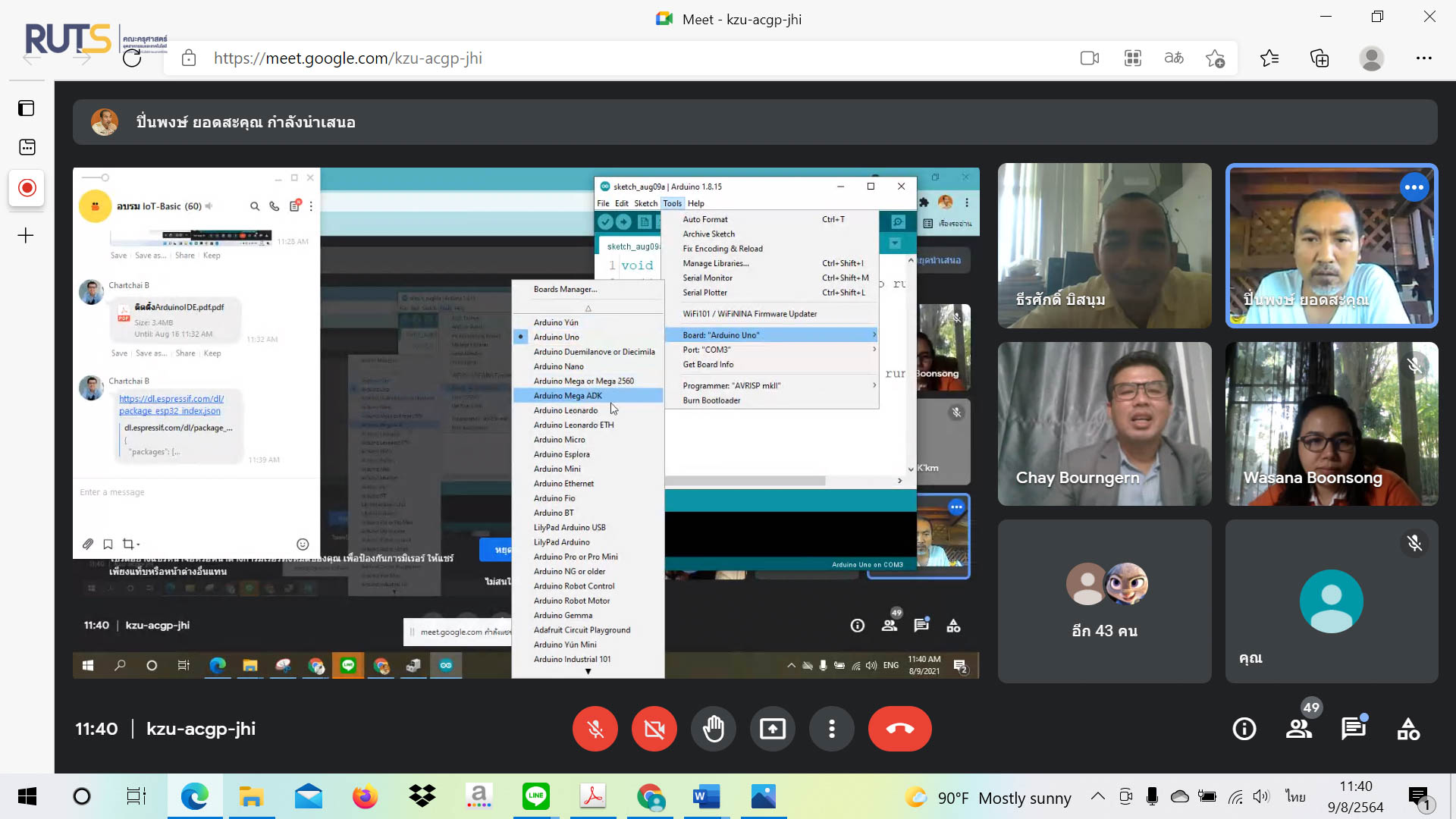
Task: Open Help menu in Arduino IDE
Action: pyautogui.click(x=696, y=203)
